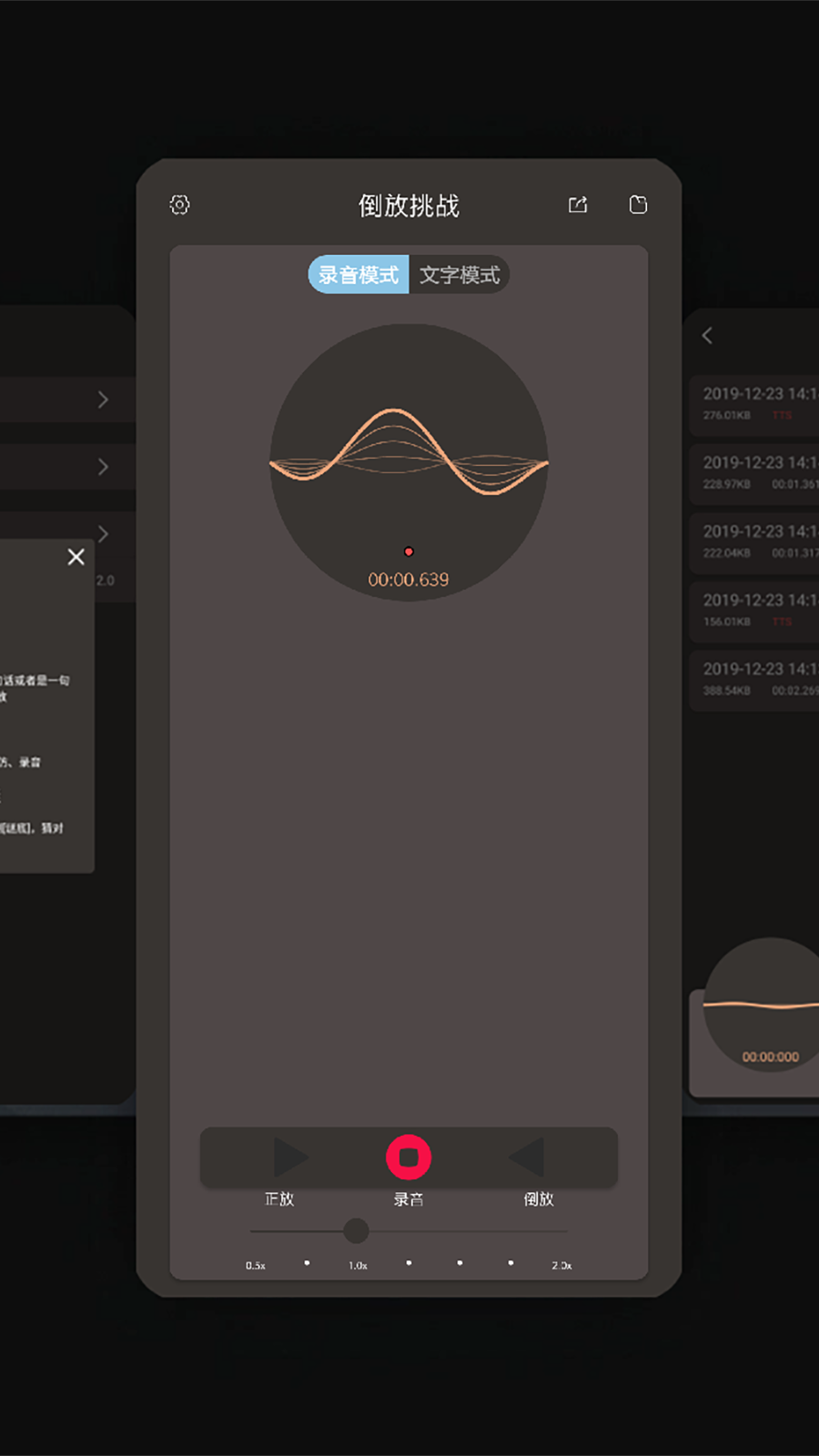Image resolution: width=819 pixels, height=1456 pixels.
Task: Tap the share icon in header
Action: [578, 205]
